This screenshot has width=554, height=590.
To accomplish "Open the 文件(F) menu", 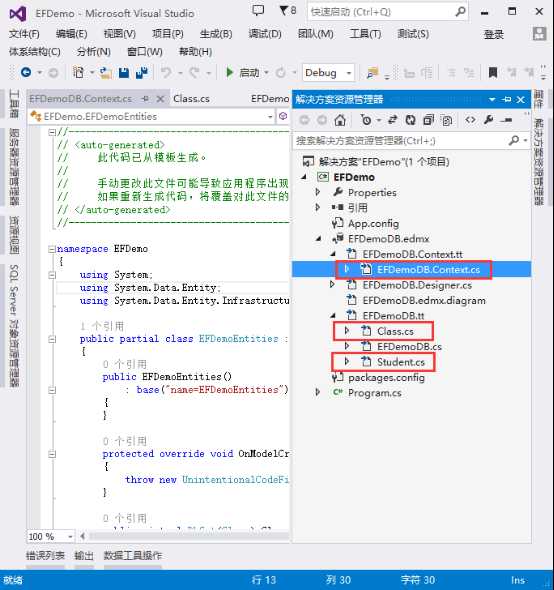I will click(x=24, y=34).
